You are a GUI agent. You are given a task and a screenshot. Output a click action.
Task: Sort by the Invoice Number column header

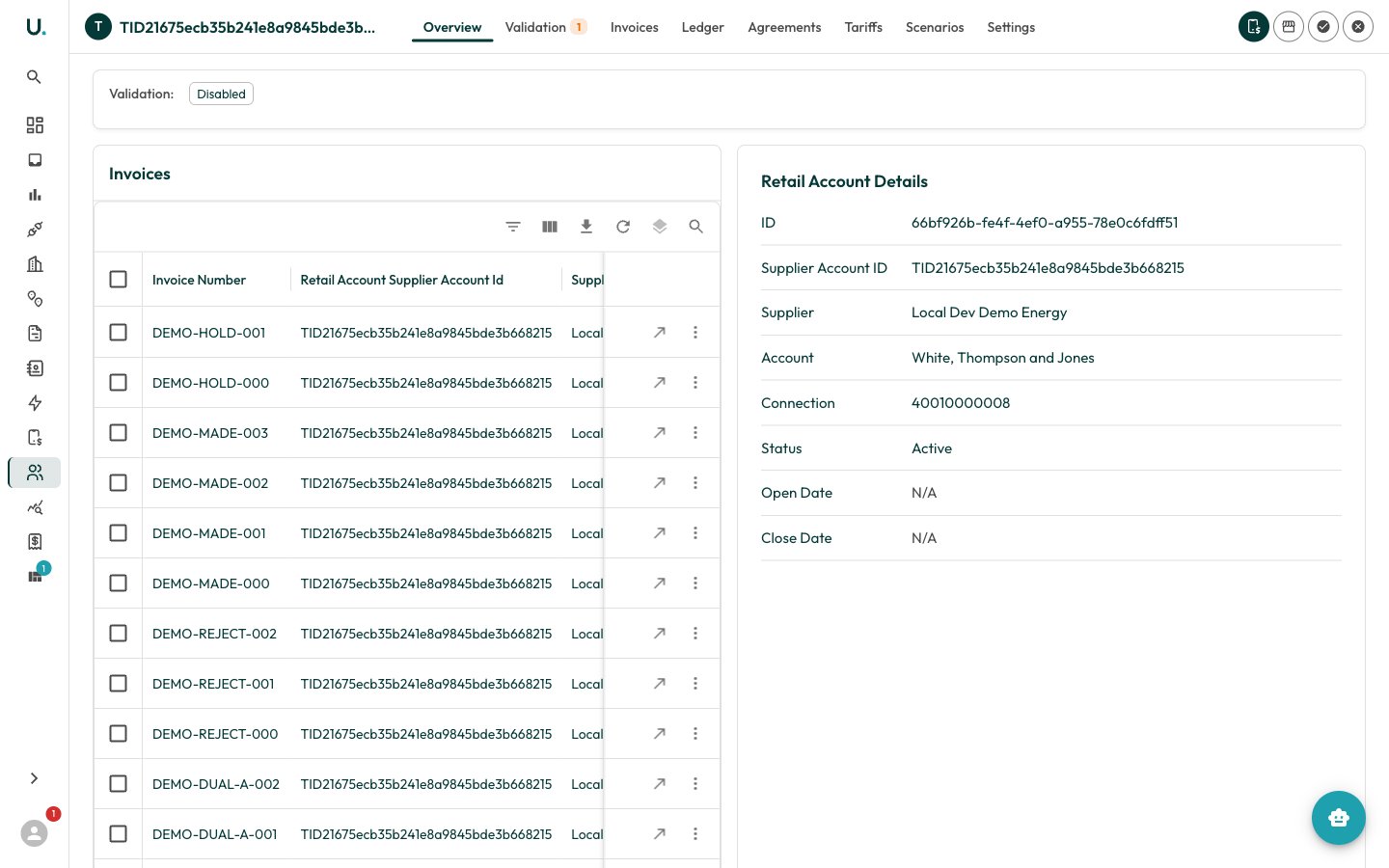pos(199,280)
